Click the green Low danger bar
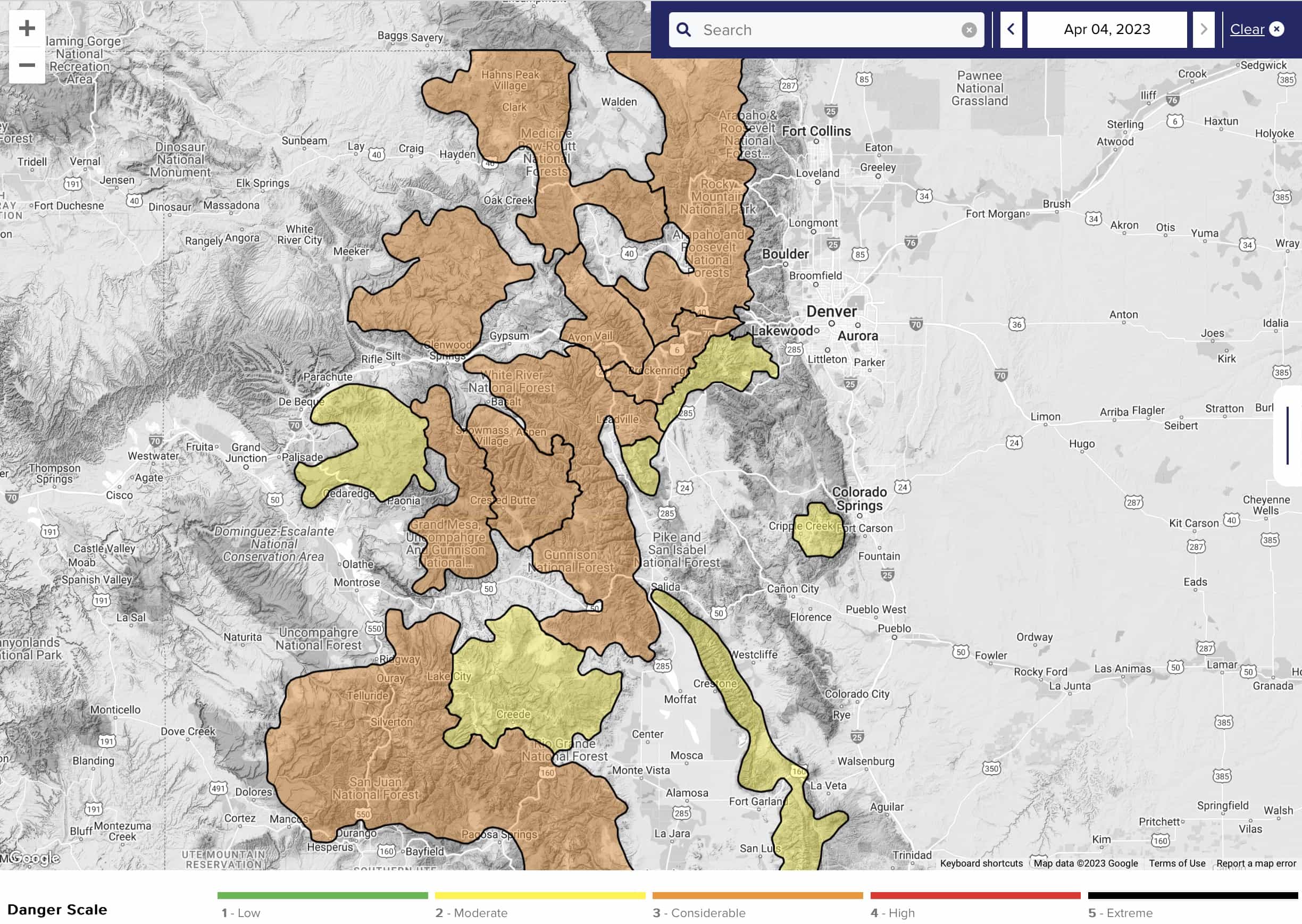Image resolution: width=1302 pixels, height=924 pixels. click(322, 895)
